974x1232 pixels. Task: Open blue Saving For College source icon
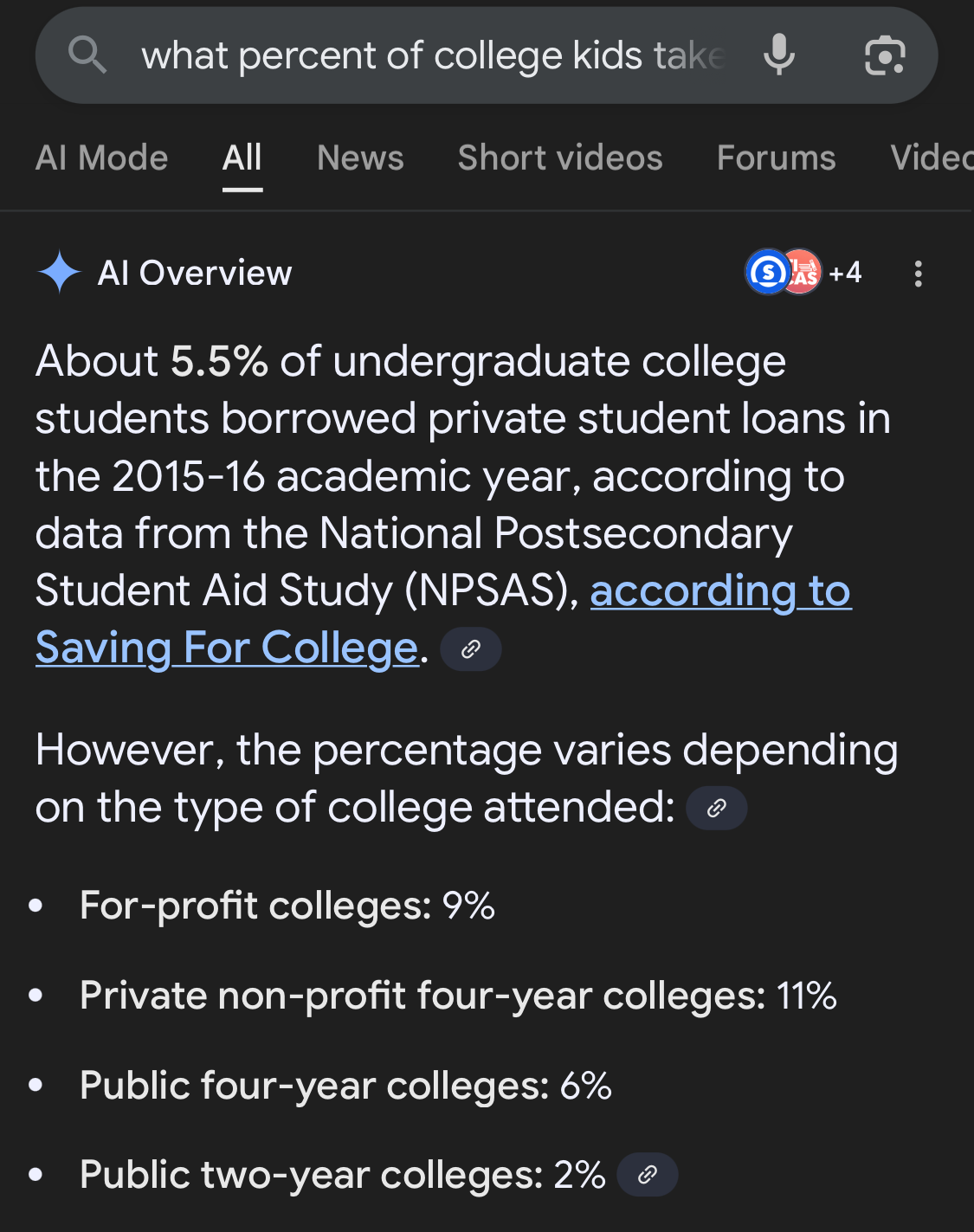[x=767, y=273]
